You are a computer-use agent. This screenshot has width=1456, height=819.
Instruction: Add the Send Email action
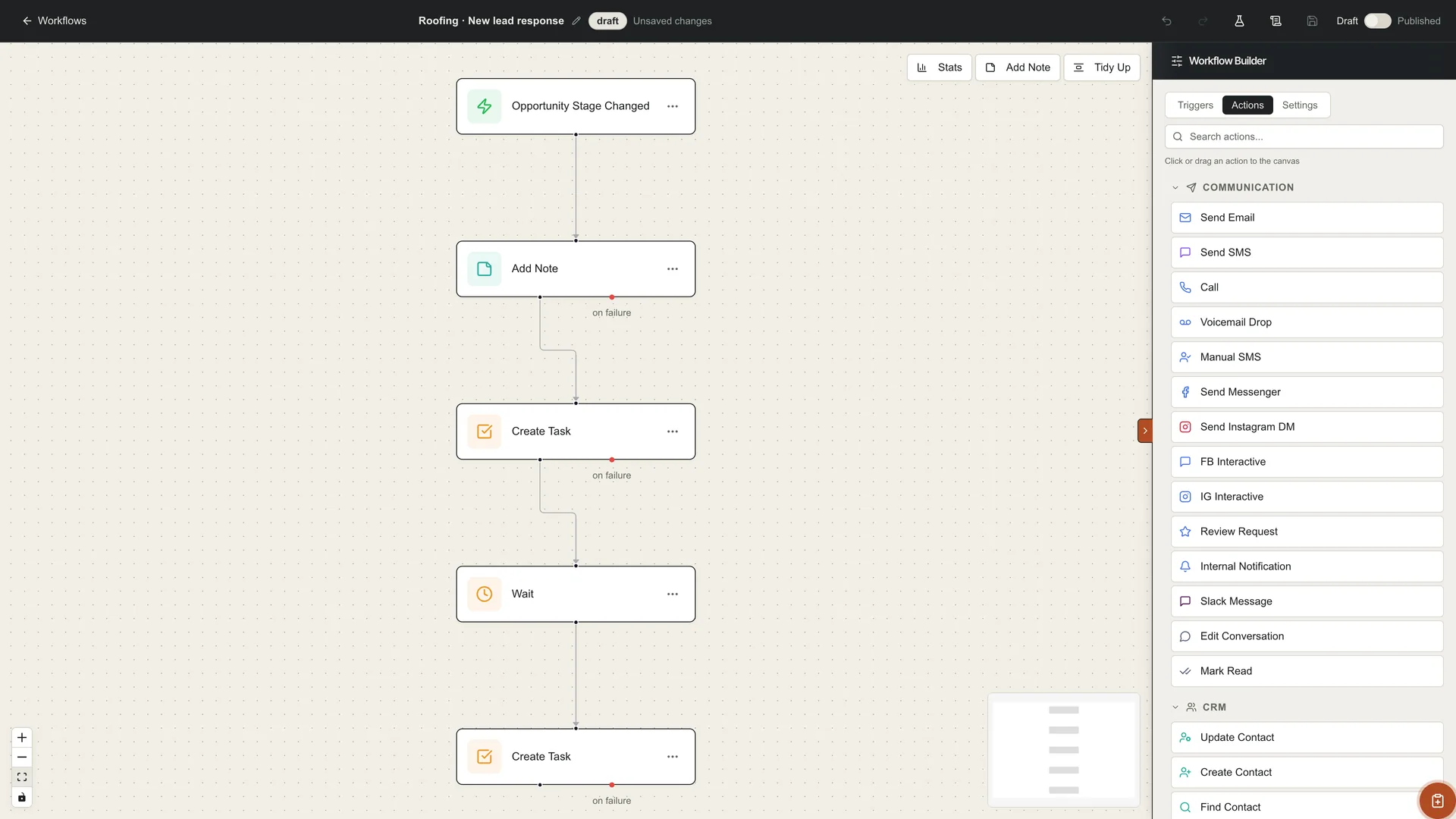pyautogui.click(x=1307, y=218)
